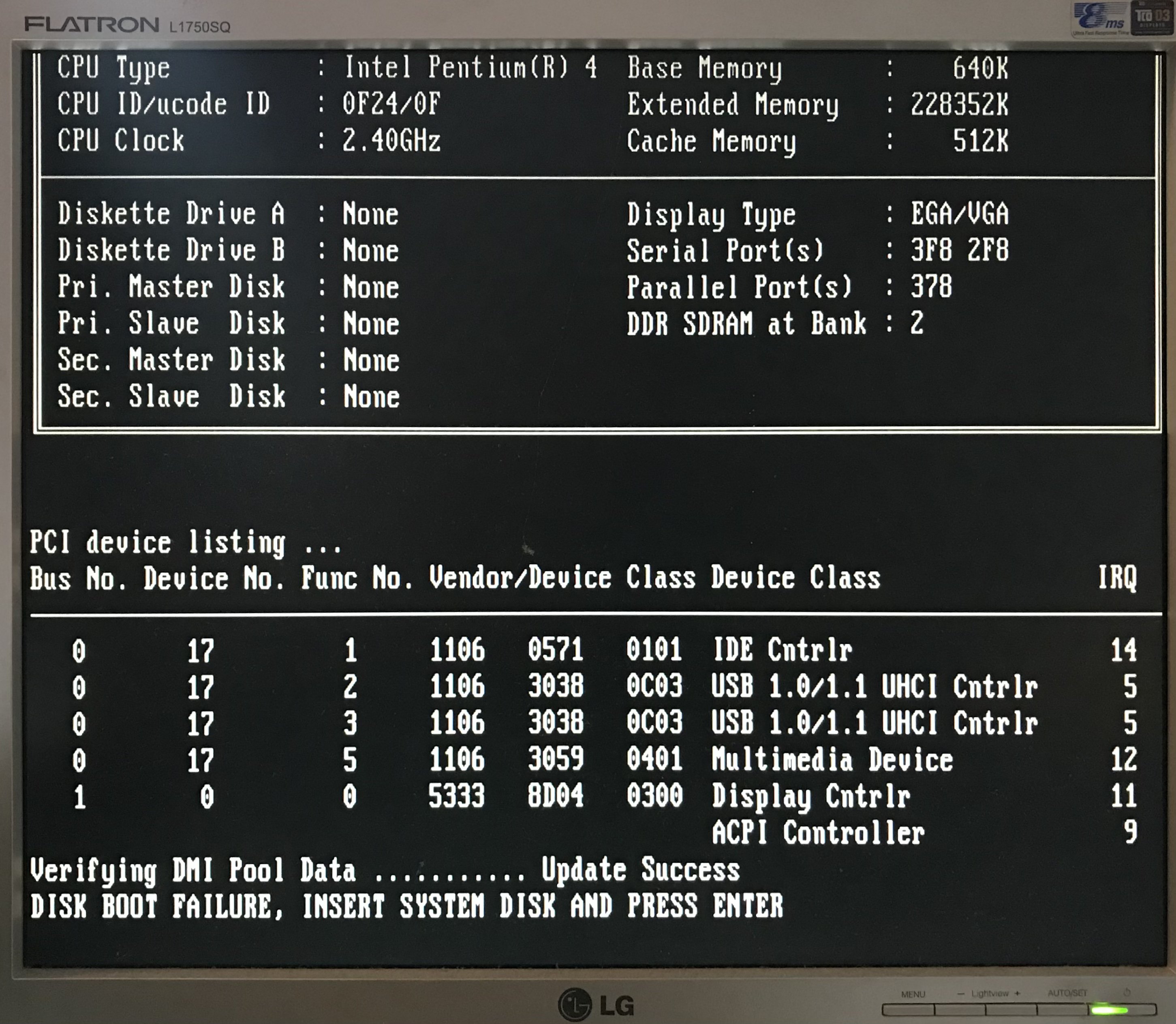This screenshot has width=1176, height=1024.
Task: Click the Extended Memory 228352K value
Action: pyautogui.click(x=959, y=105)
